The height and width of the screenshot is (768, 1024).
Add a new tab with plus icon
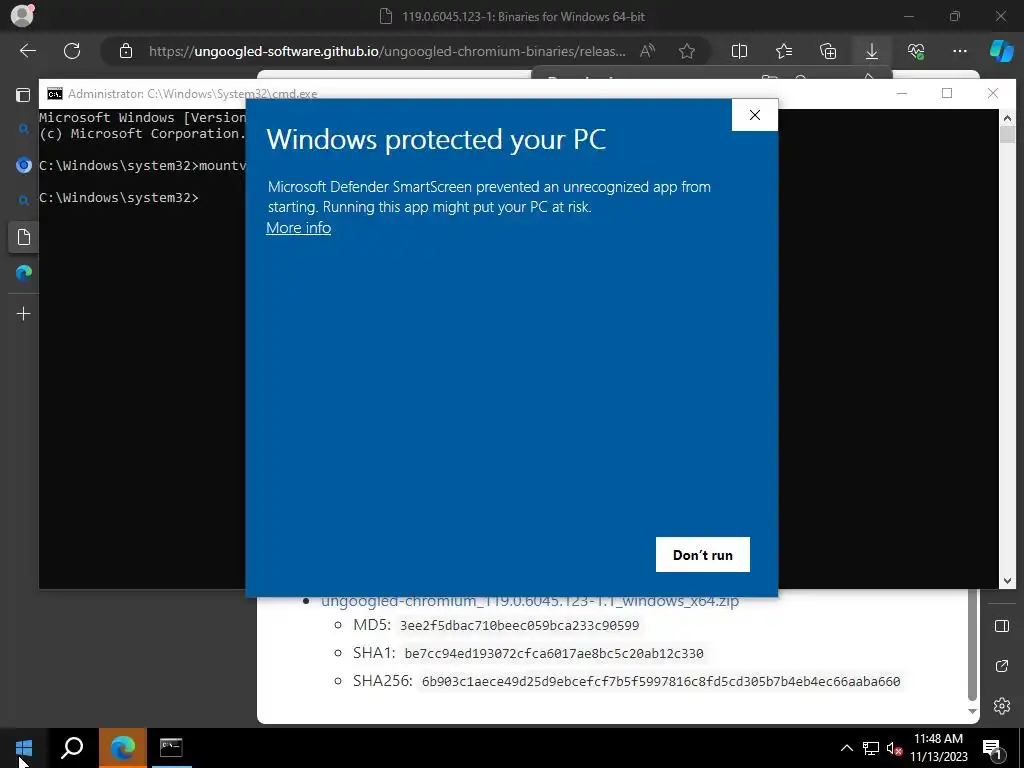point(24,314)
